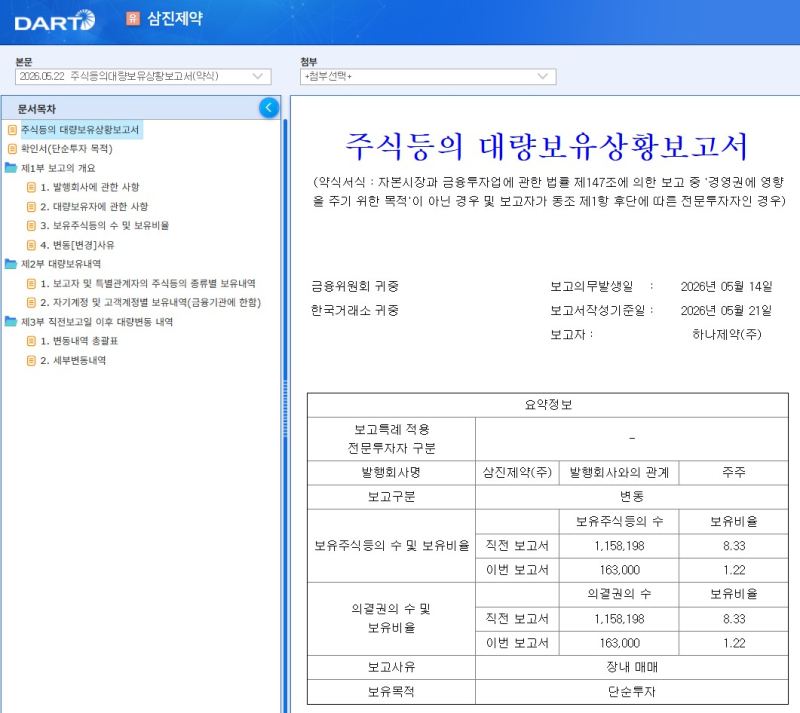
Task: Click page icon beside 2. 세부변동내역
Action: click(x=31, y=360)
